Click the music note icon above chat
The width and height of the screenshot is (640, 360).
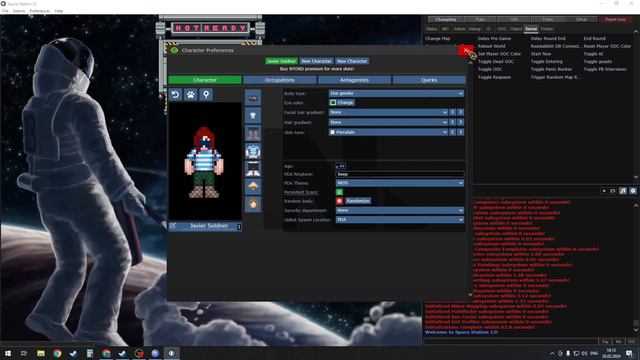pos(623,191)
